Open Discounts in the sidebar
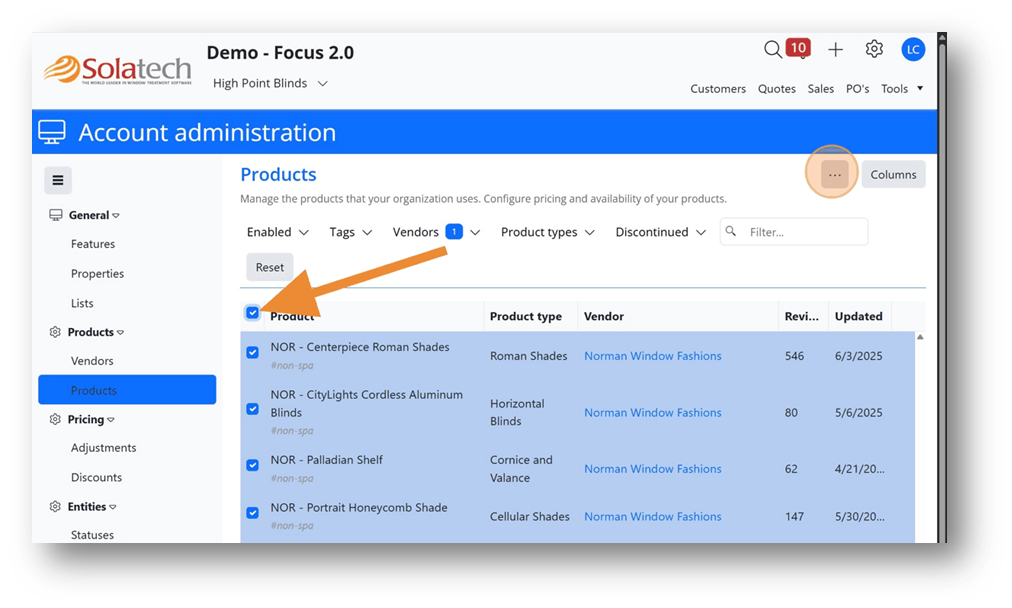The image size is (1012, 608). coord(96,477)
